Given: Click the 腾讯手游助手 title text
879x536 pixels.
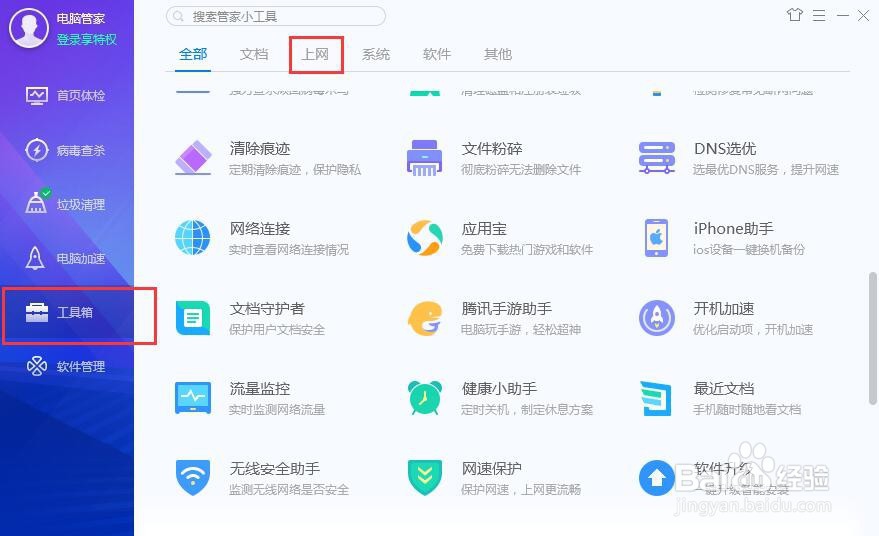Looking at the screenshot, I should pos(507,309).
